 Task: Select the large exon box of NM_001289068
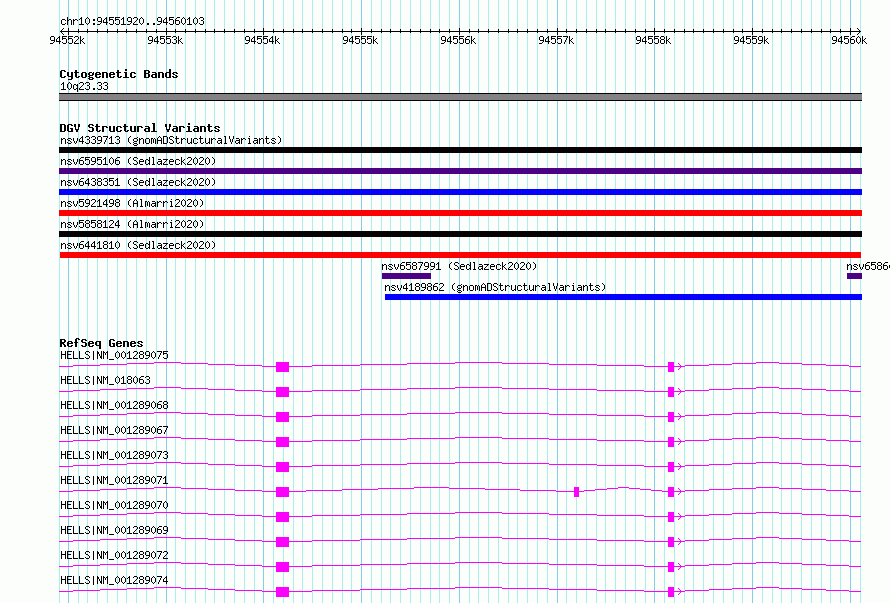pyautogui.click(x=283, y=417)
